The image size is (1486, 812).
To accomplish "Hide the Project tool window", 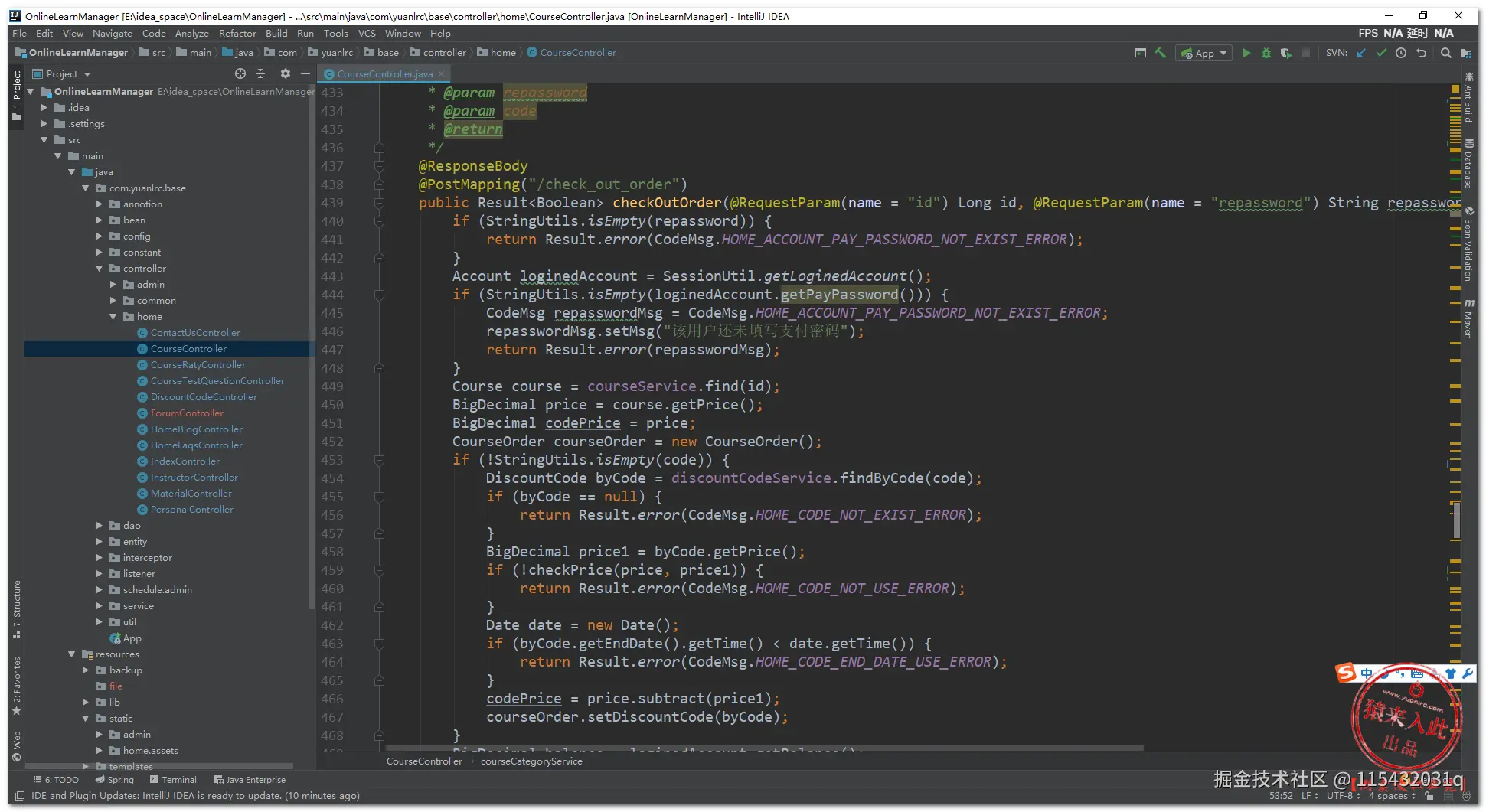I will point(305,73).
